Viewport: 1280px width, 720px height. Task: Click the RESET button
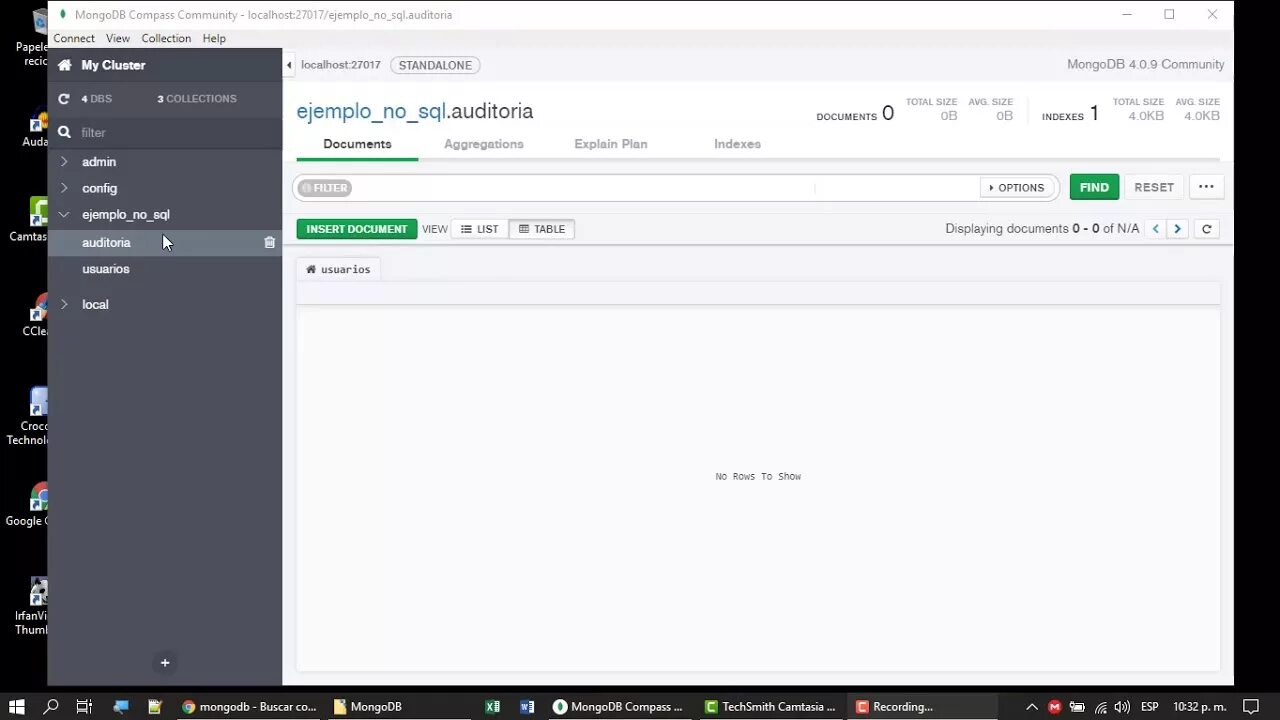coord(1154,187)
